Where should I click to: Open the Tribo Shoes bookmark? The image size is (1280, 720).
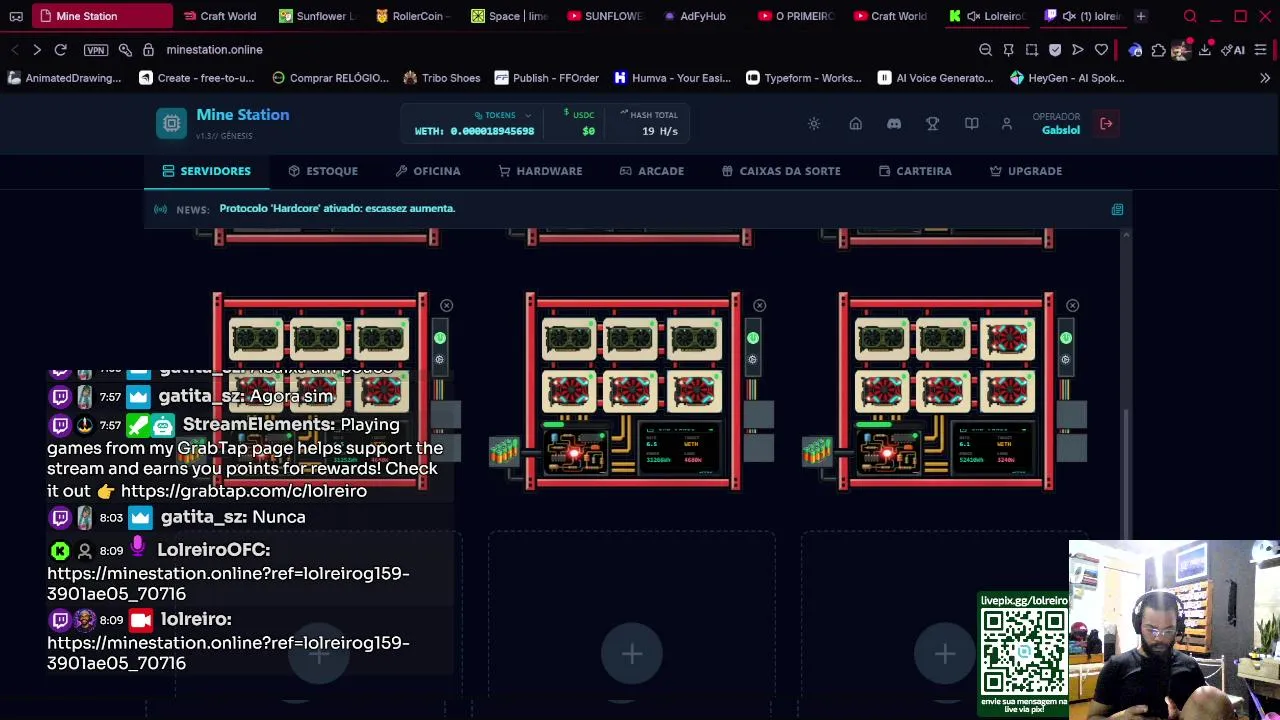point(441,78)
